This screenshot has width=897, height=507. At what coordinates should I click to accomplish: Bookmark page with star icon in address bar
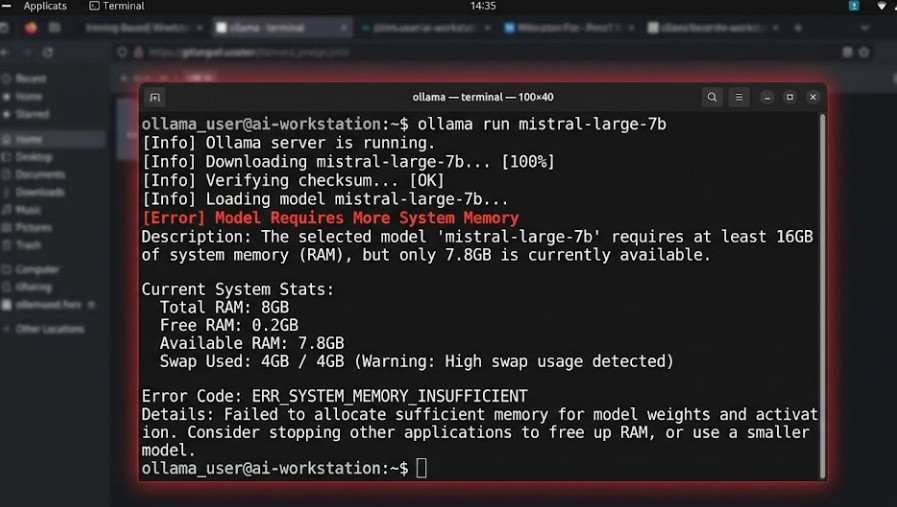864,53
